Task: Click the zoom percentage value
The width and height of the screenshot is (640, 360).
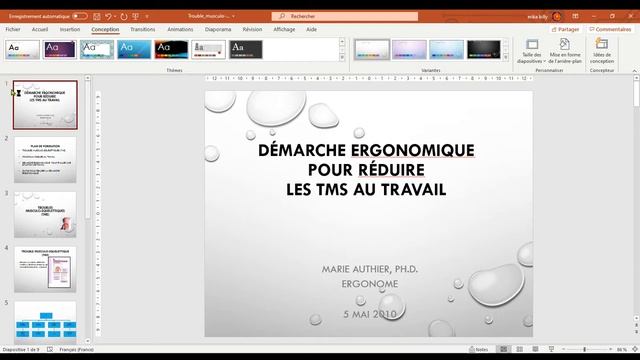Action: coord(621,349)
